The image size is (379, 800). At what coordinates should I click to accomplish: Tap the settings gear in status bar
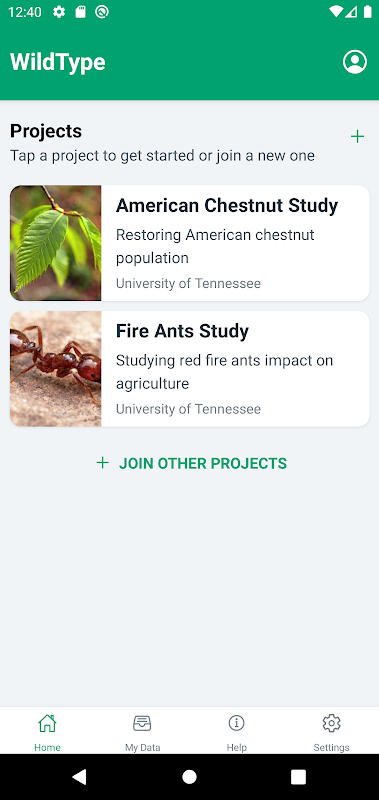pos(59,12)
